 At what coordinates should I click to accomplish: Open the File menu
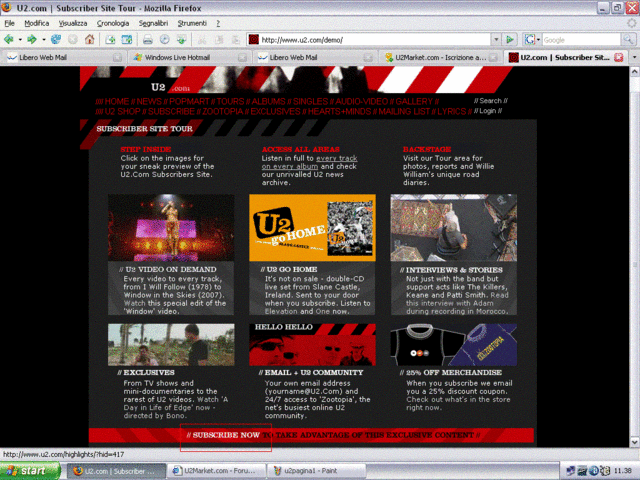[9, 23]
